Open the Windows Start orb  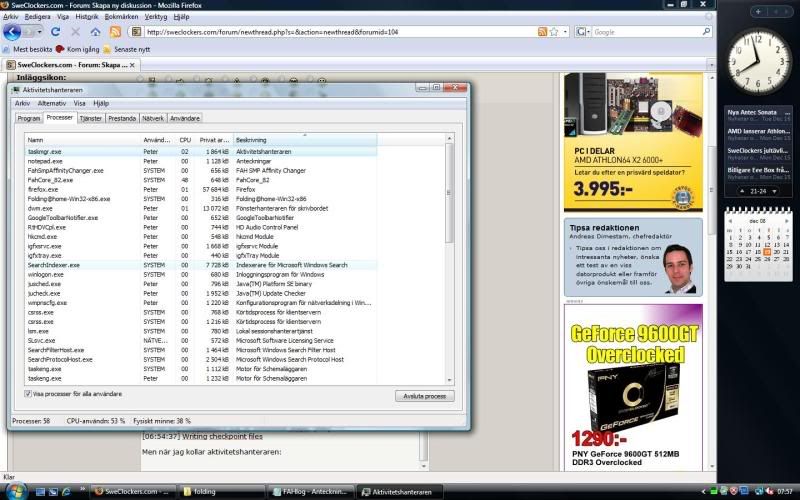[x=16, y=491]
